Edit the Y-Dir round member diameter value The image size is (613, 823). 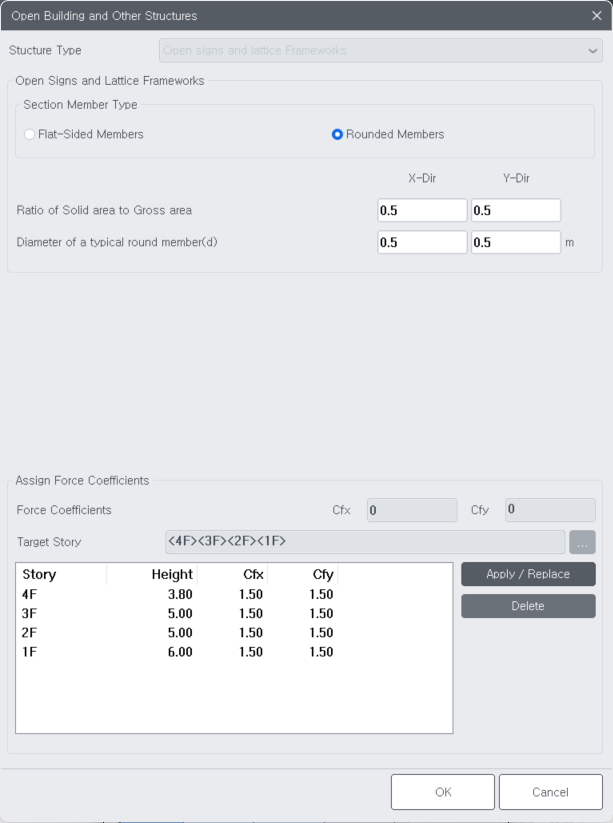515,241
